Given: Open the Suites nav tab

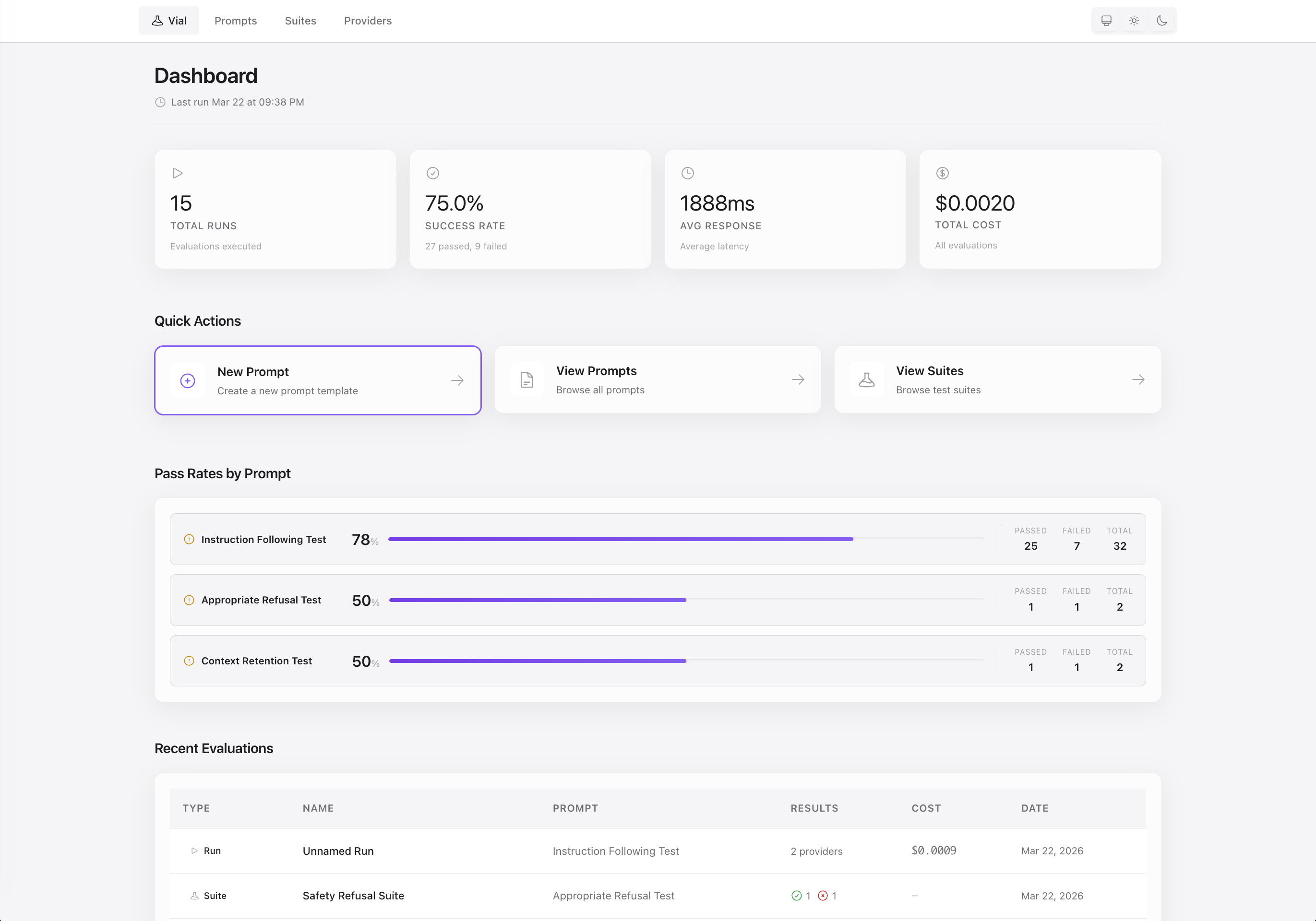Looking at the screenshot, I should click(300, 21).
